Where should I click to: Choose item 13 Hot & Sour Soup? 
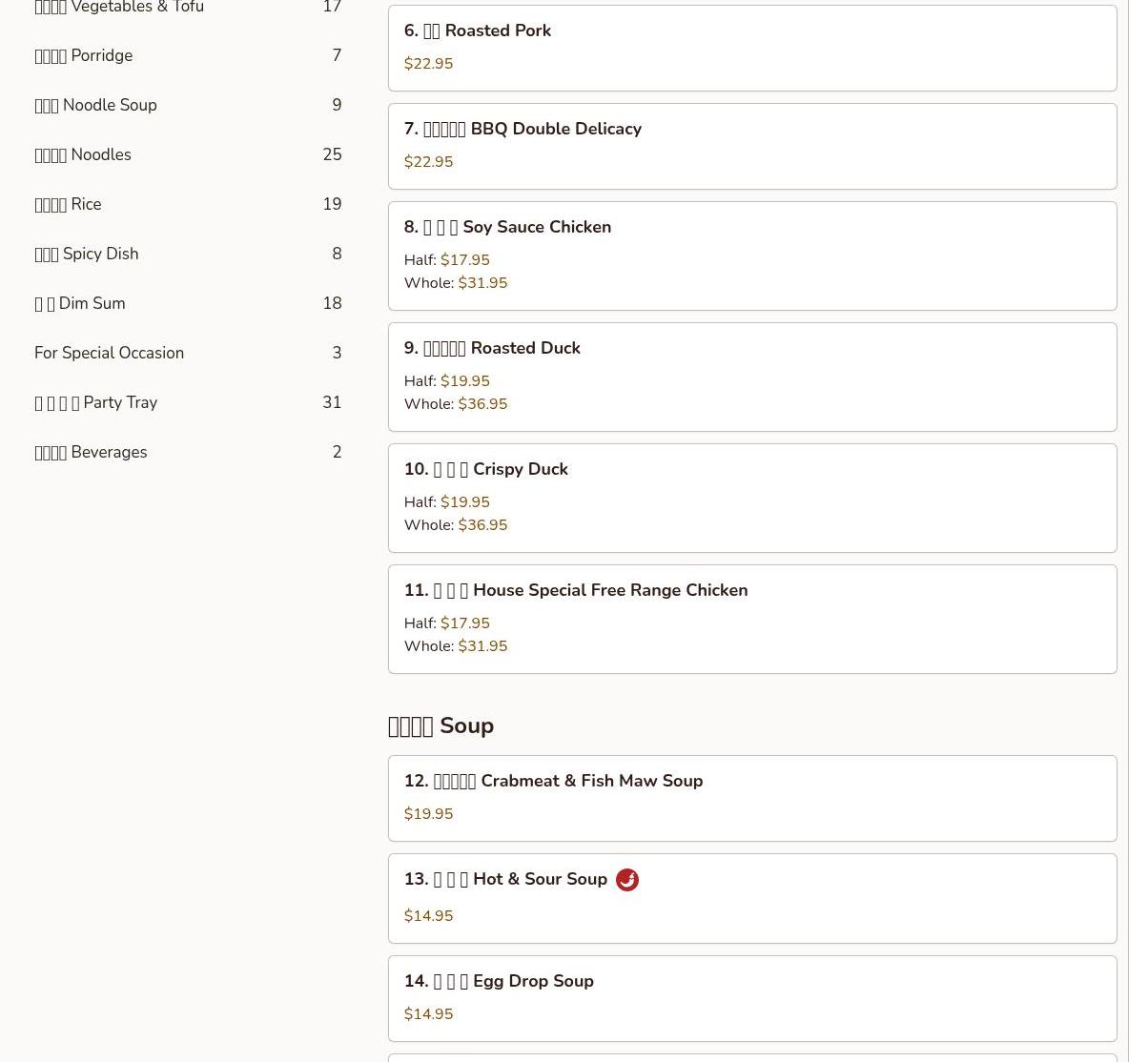[x=752, y=898]
